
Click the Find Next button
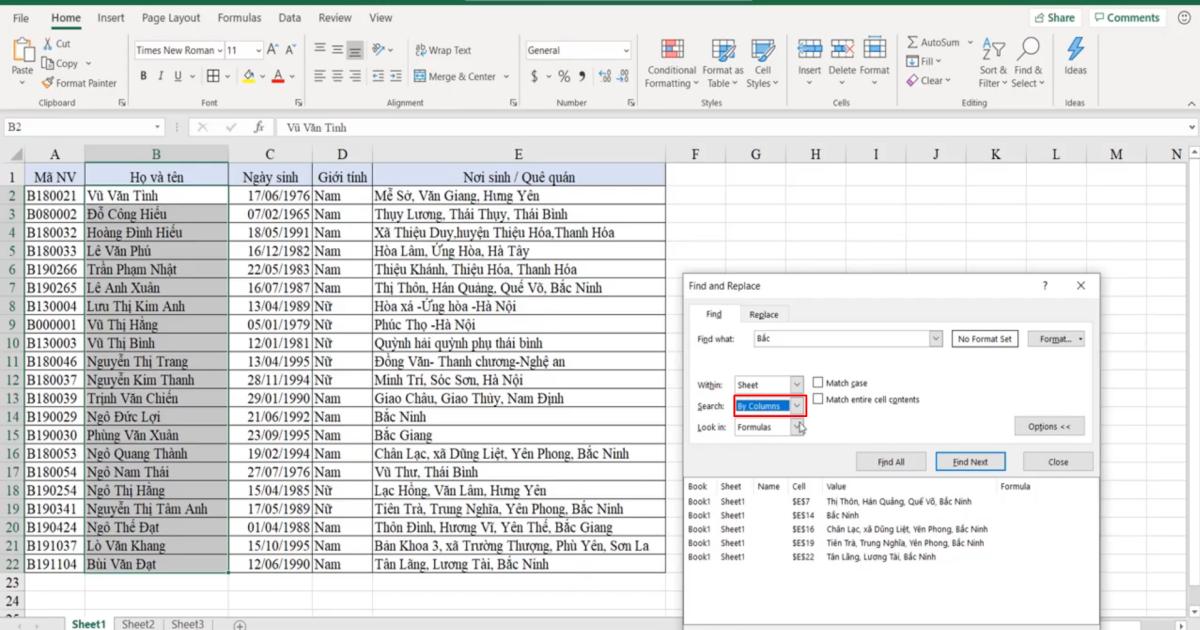tap(970, 462)
